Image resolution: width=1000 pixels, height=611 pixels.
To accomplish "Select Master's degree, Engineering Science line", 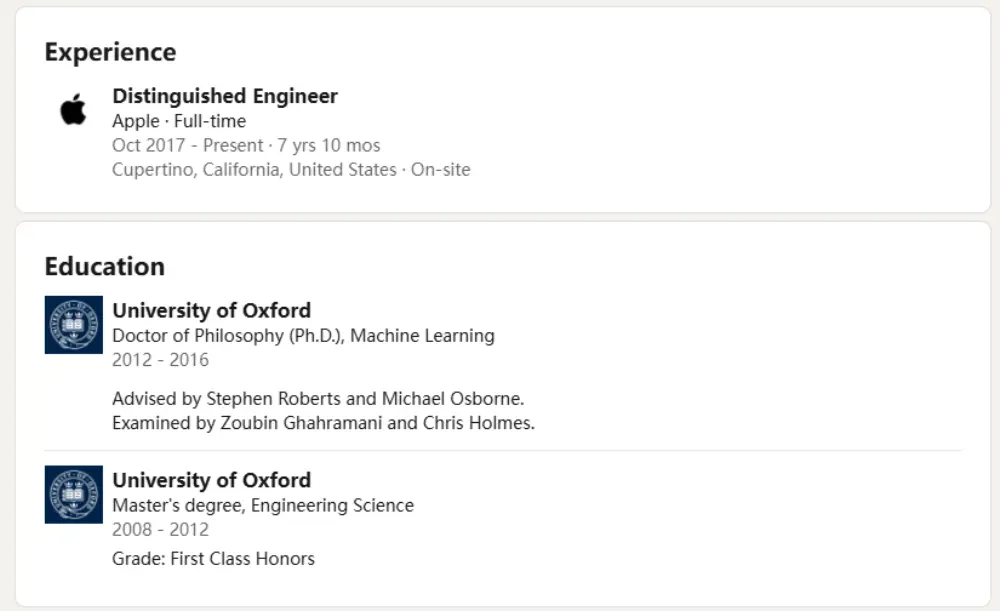I will coord(262,505).
